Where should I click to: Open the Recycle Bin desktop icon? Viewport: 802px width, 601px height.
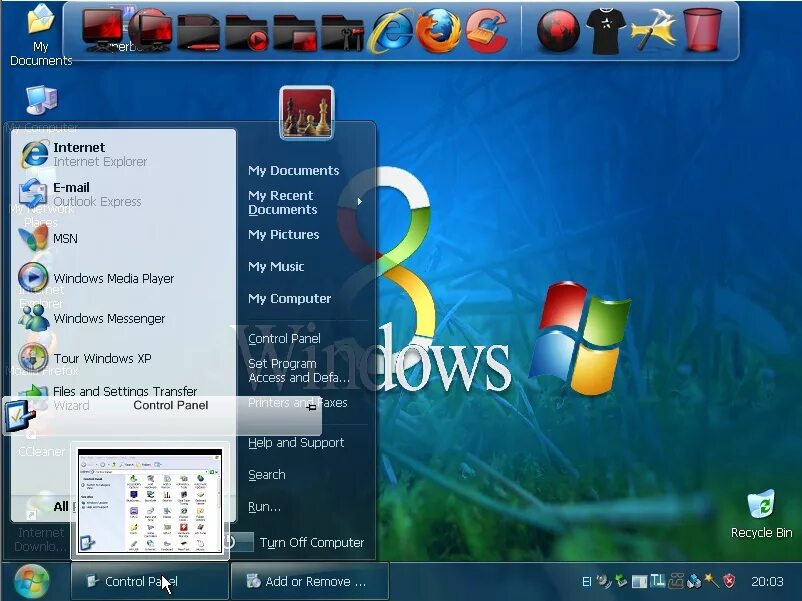761,514
